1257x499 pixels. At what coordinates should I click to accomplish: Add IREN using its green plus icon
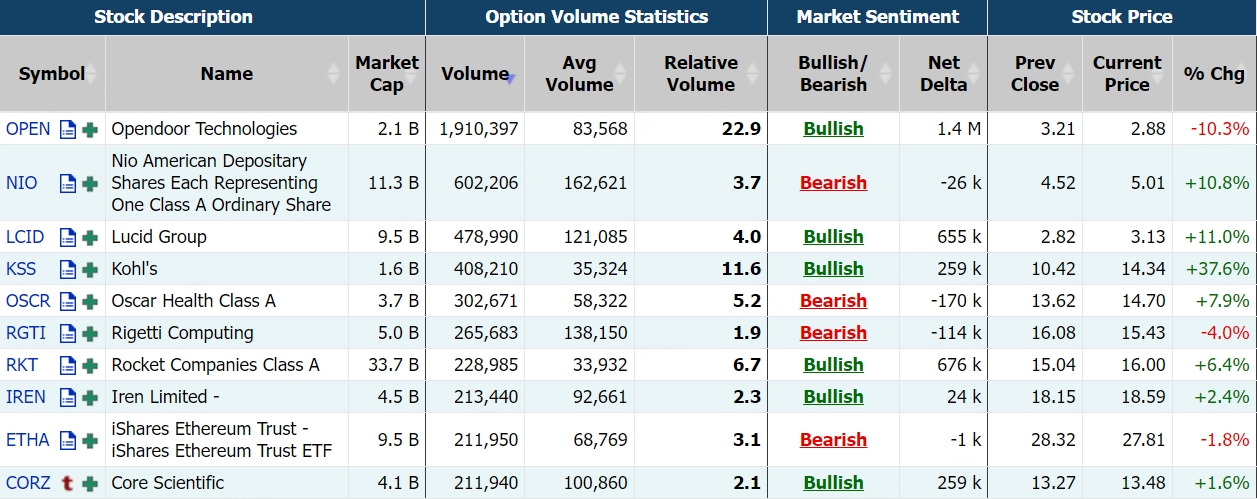[90, 397]
